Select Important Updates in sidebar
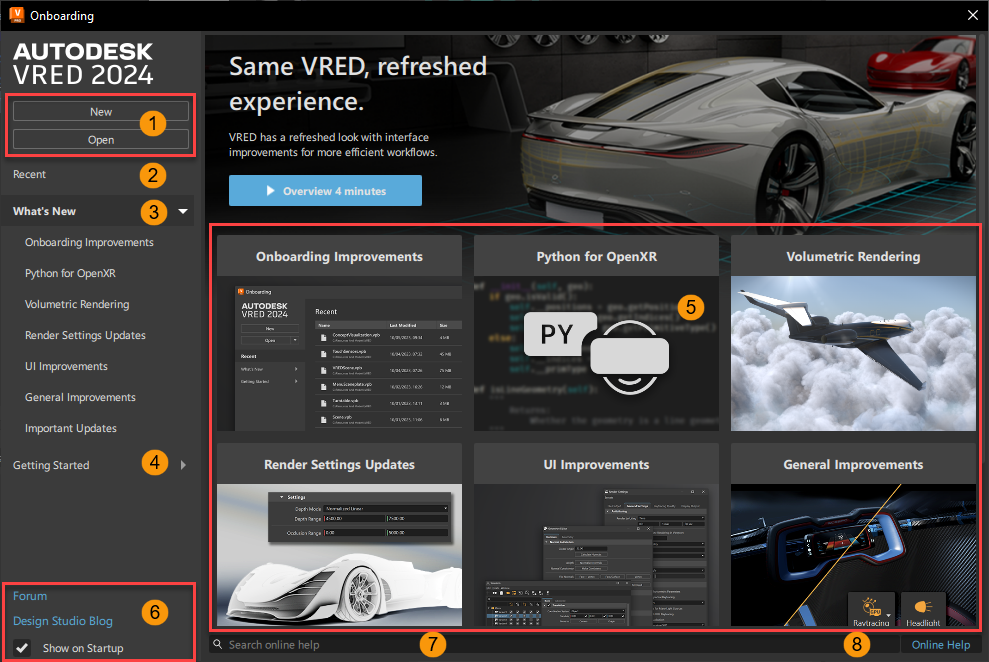The image size is (989, 662). point(71,427)
